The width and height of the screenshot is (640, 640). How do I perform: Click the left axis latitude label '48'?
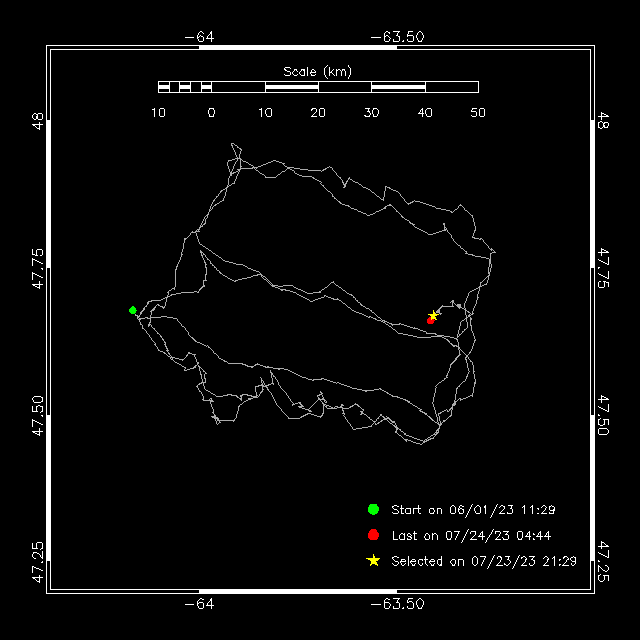coord(38,121)
